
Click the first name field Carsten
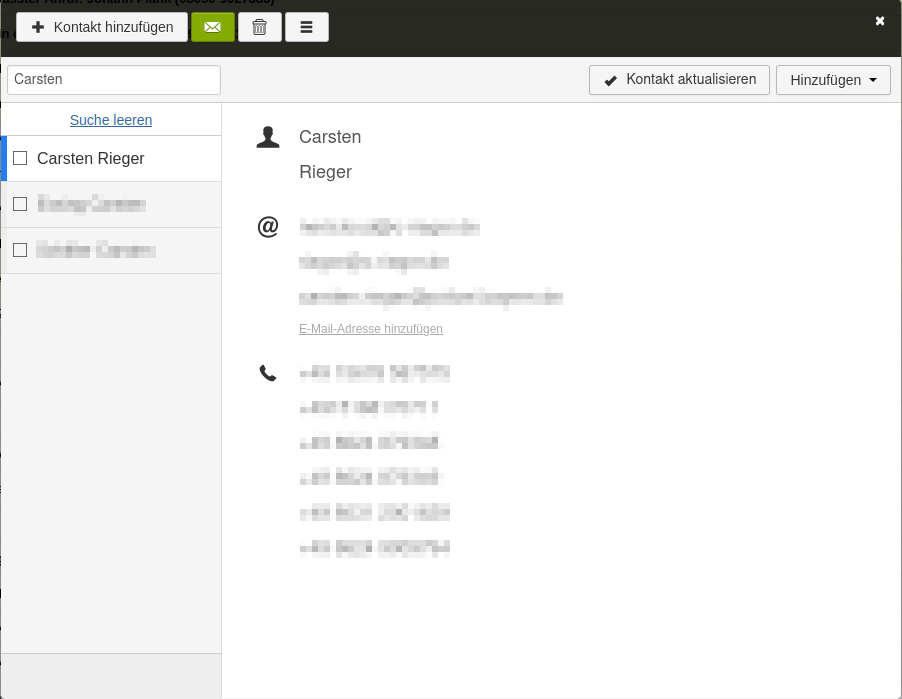[x=330, y=137]
